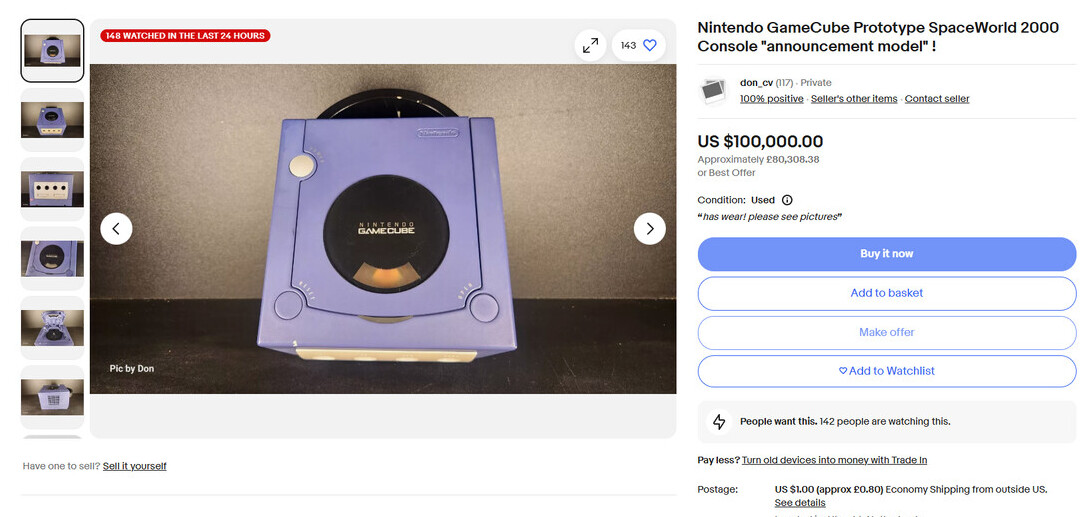The height and width of the screenshot is (517, 1085).
Task: Expand the product image to fullscreen
Action: [591, 45]
